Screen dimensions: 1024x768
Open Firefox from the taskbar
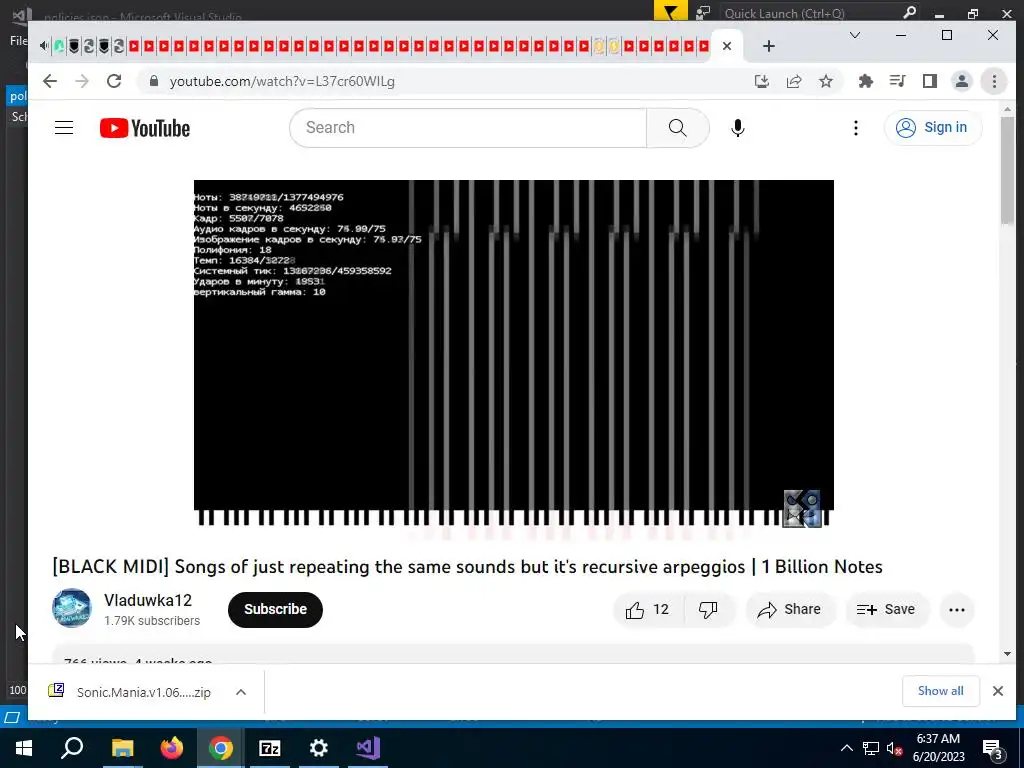(172, 748)
